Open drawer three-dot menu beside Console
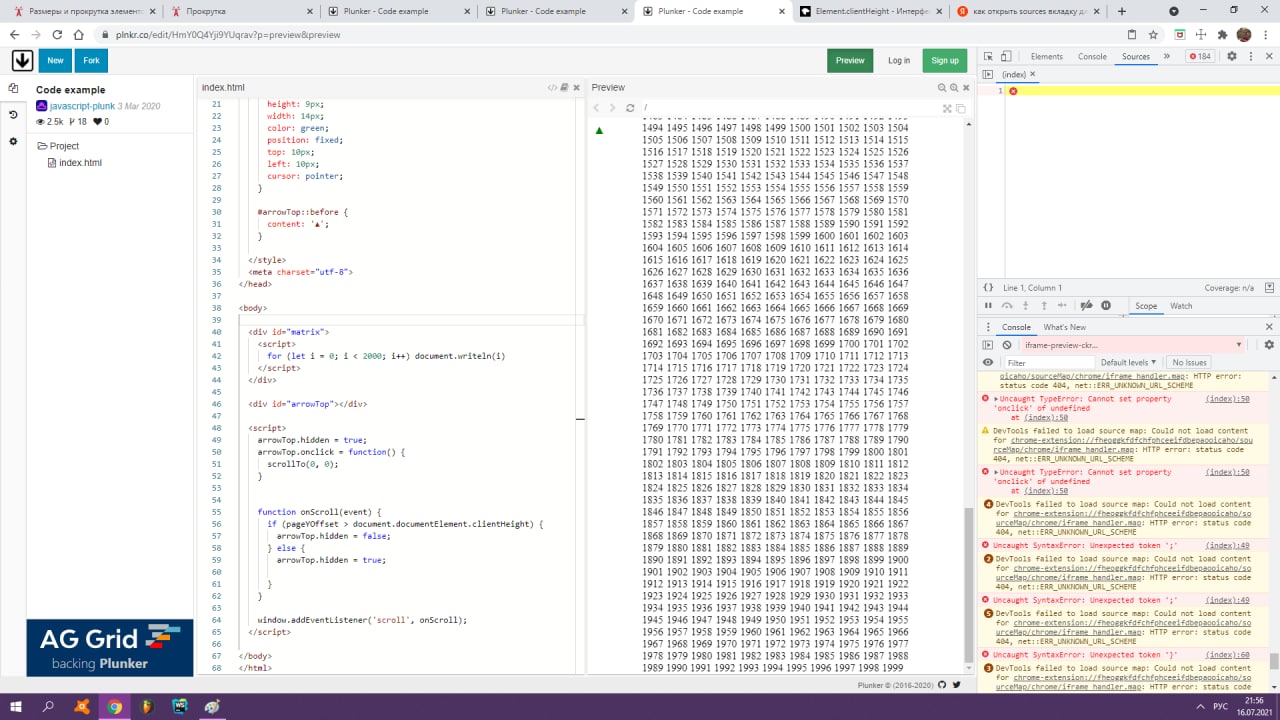The height and width of the screenshot is (720, 1280). (988, 327)
